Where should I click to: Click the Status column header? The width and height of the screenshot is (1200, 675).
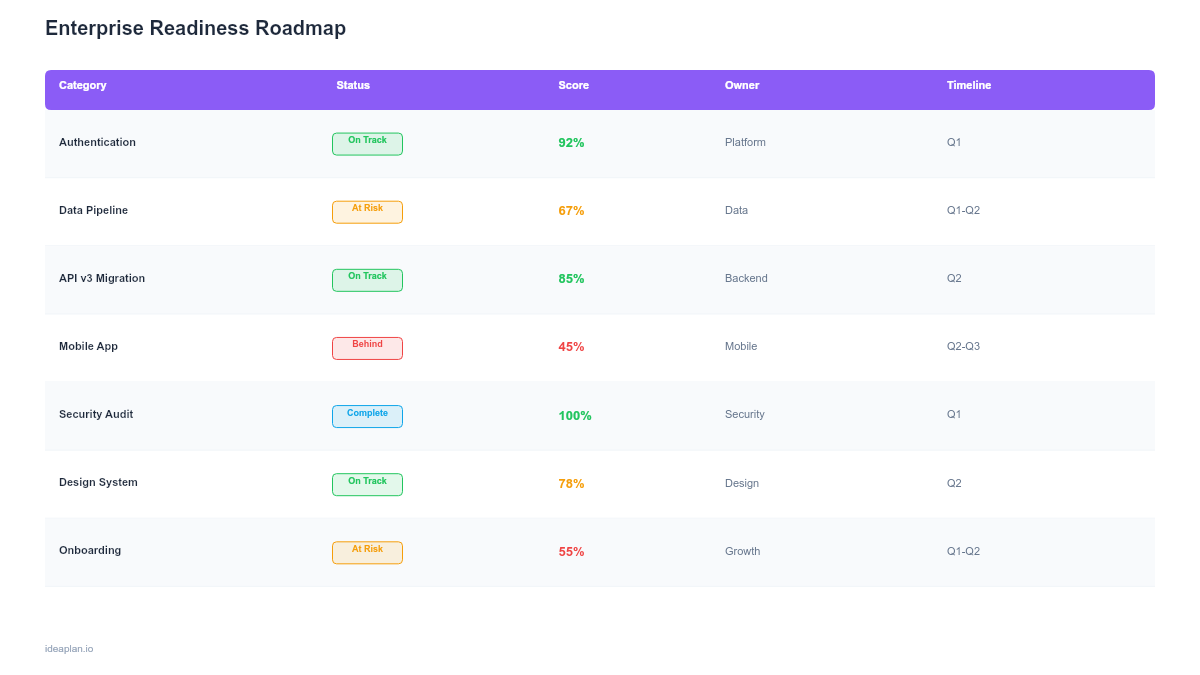pyautogui.click(x=353, y=85)
